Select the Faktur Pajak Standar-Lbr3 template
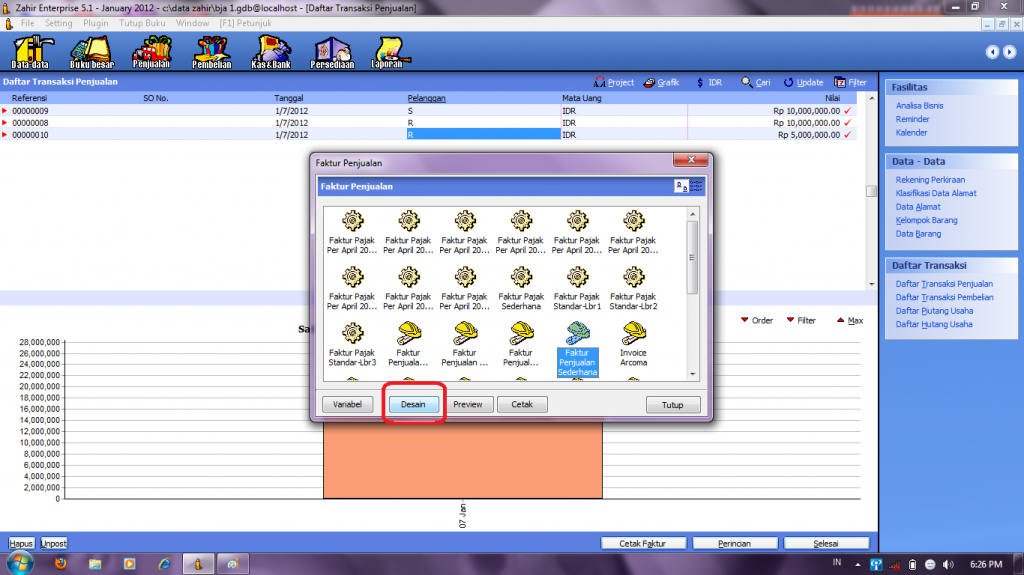1024x575 pixels. (353, 344)
